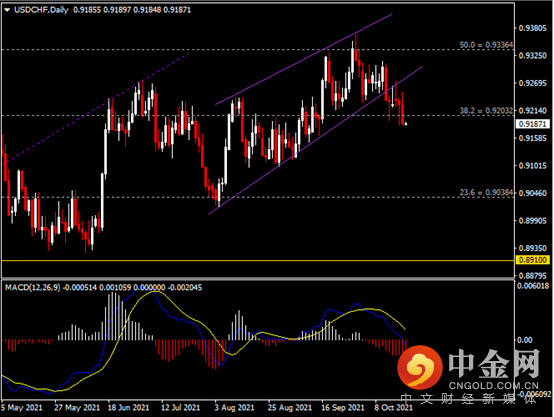
Task: Select the upper purple channel line
Action: tap(304, 59)
